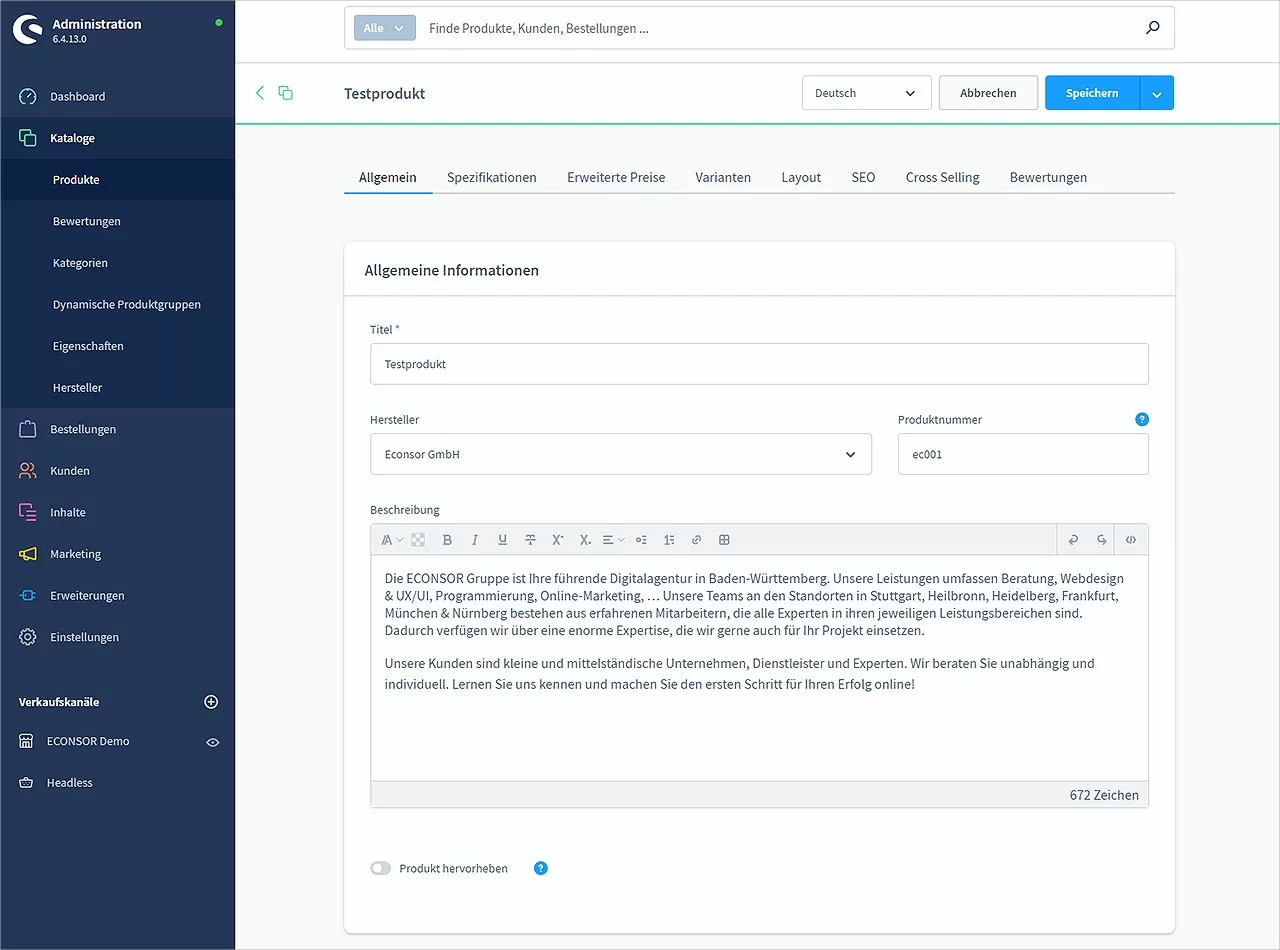Open the Produktnummer help tooltip
This screenshot has height=950, width=1280.
pos(1142,419)
